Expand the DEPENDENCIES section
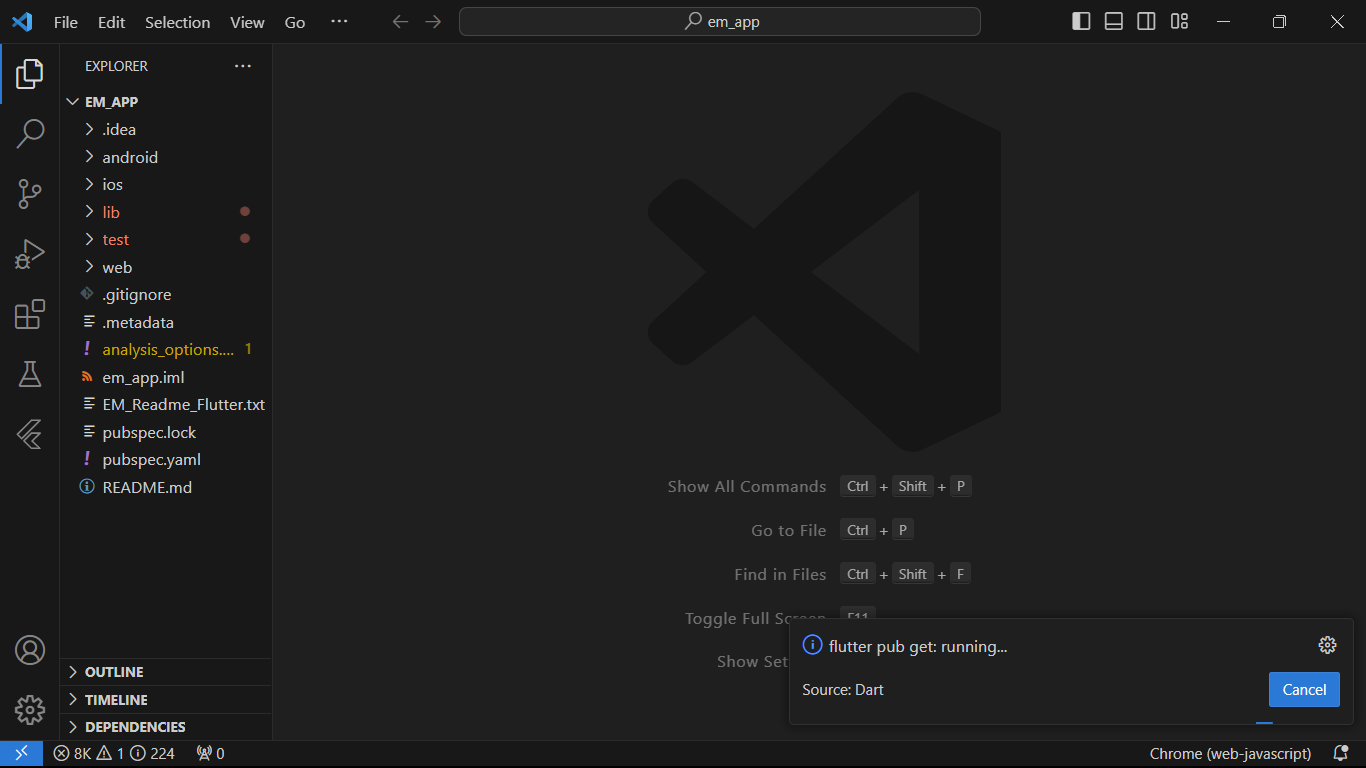 point(166,727)
